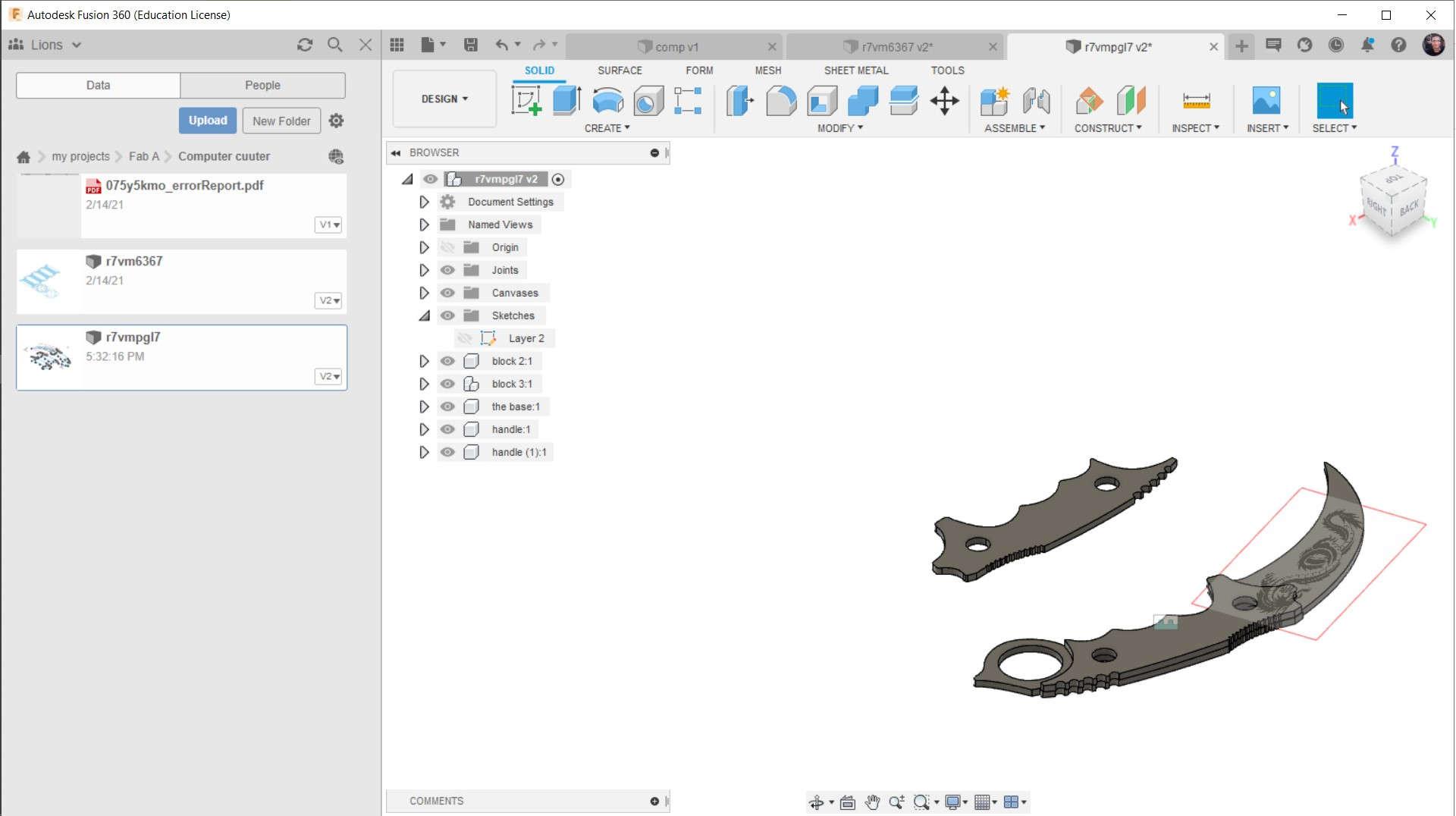
Task: Click the Upload button
Action: [x=208, y=121]
